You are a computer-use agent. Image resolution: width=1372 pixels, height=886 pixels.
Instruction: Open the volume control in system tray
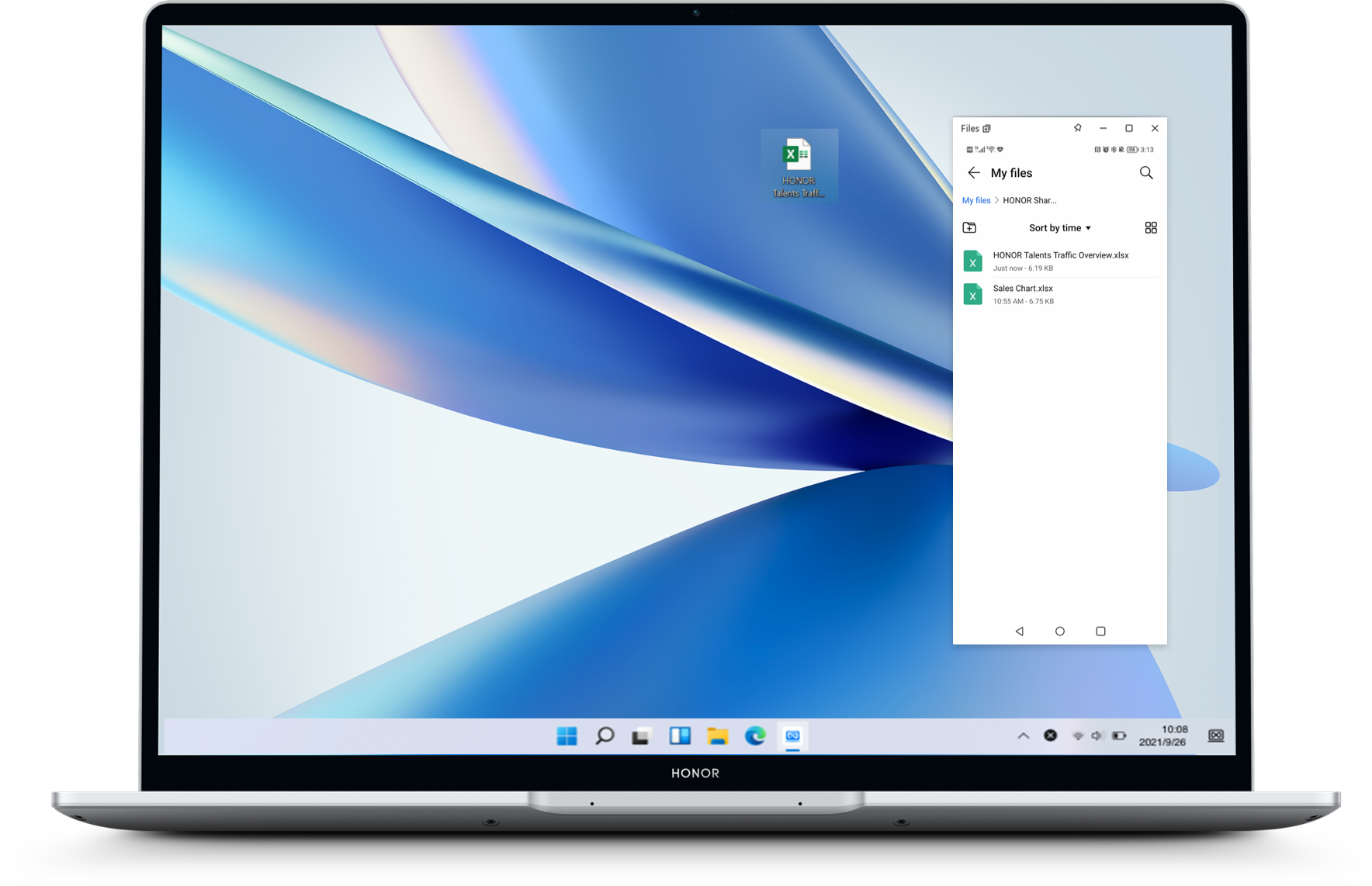point(1097,735)
